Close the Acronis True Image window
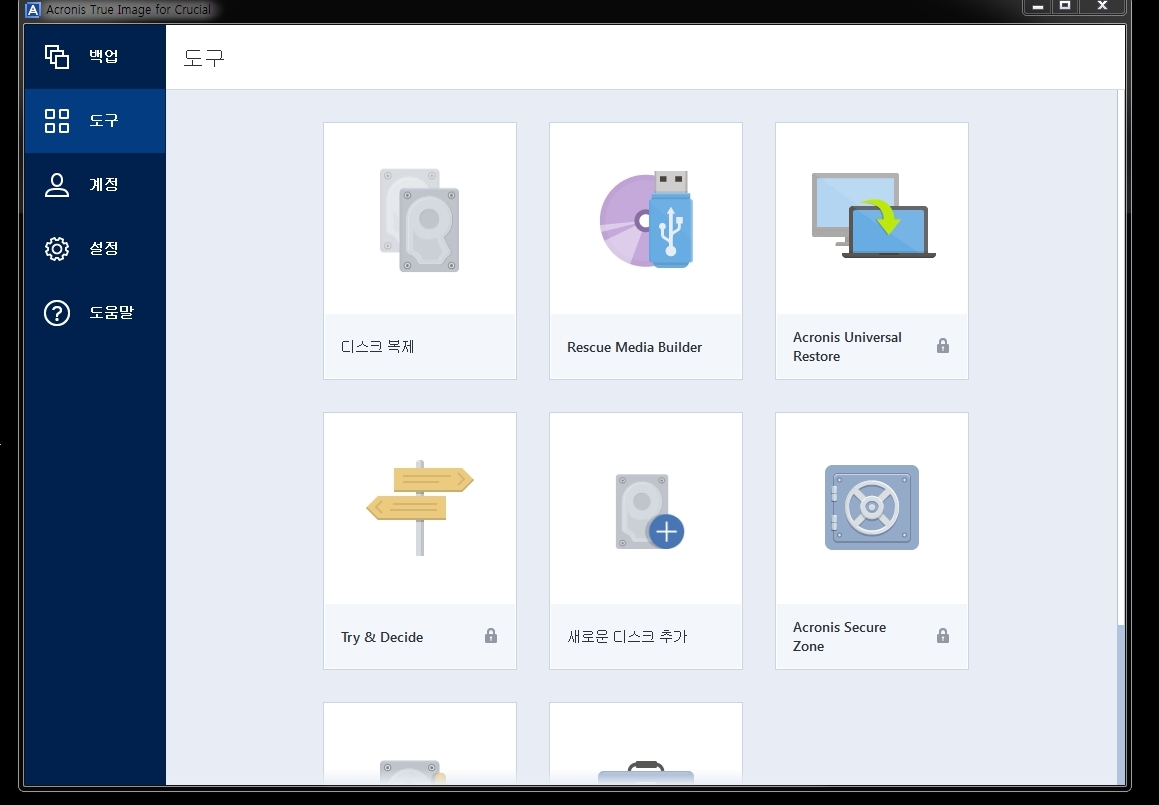This screenshot has height=805, width=1159. pyautogui.click(x=1102, y=7)
